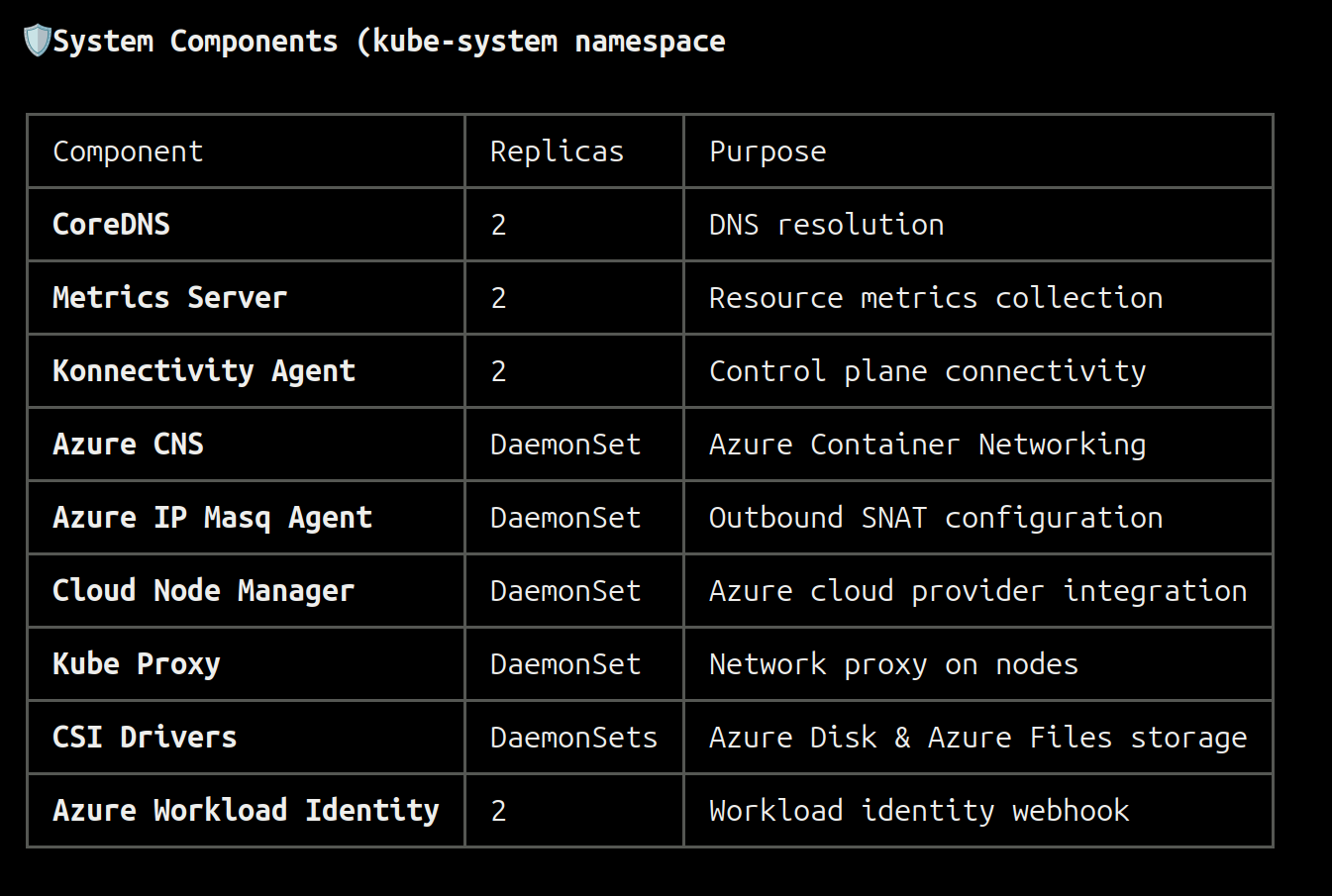1332x896 pixels.
Task: Click the shield icon beside the heading
Action: coord(37,41)
